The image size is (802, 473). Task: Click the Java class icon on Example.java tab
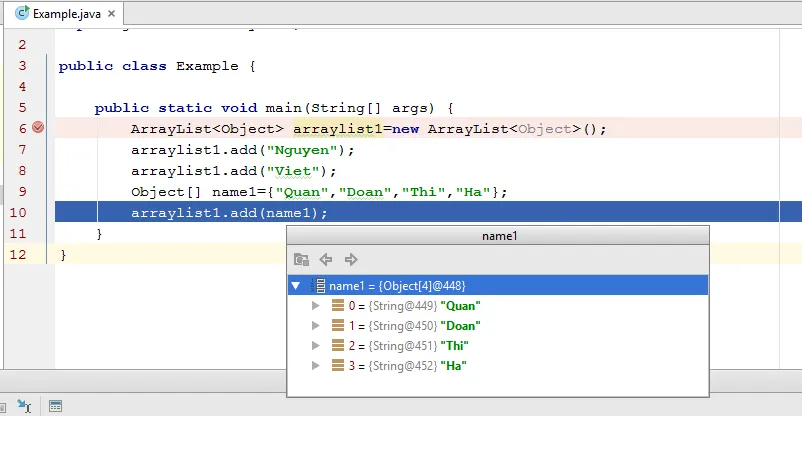click(x=22, y=13)
